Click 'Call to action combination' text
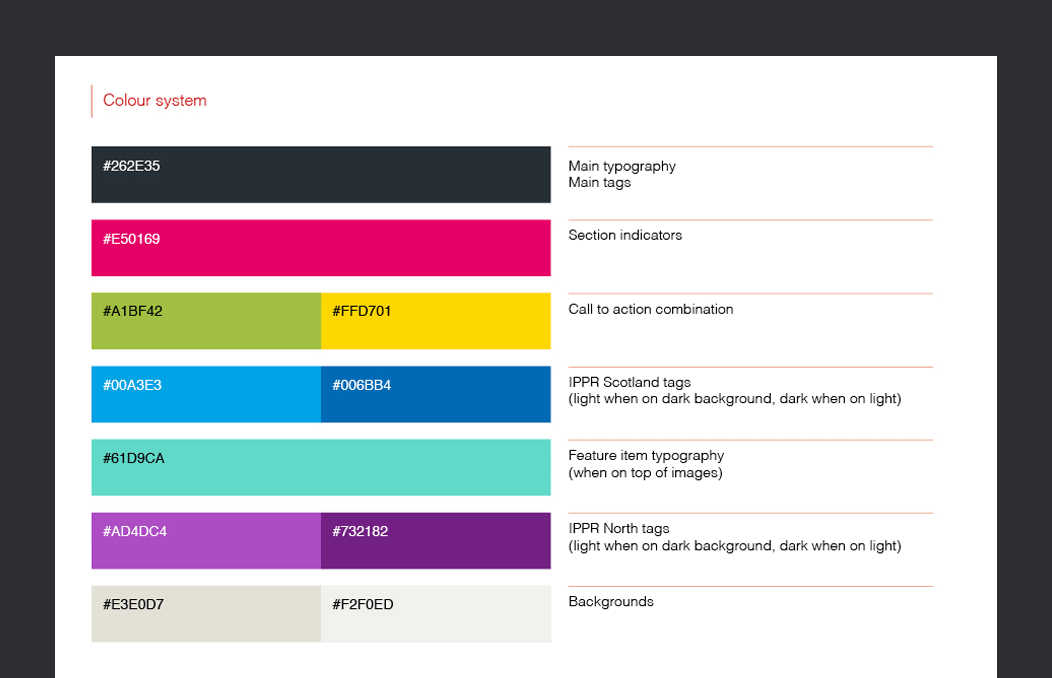Screen dimensions: 1052x678 [651, 309]
